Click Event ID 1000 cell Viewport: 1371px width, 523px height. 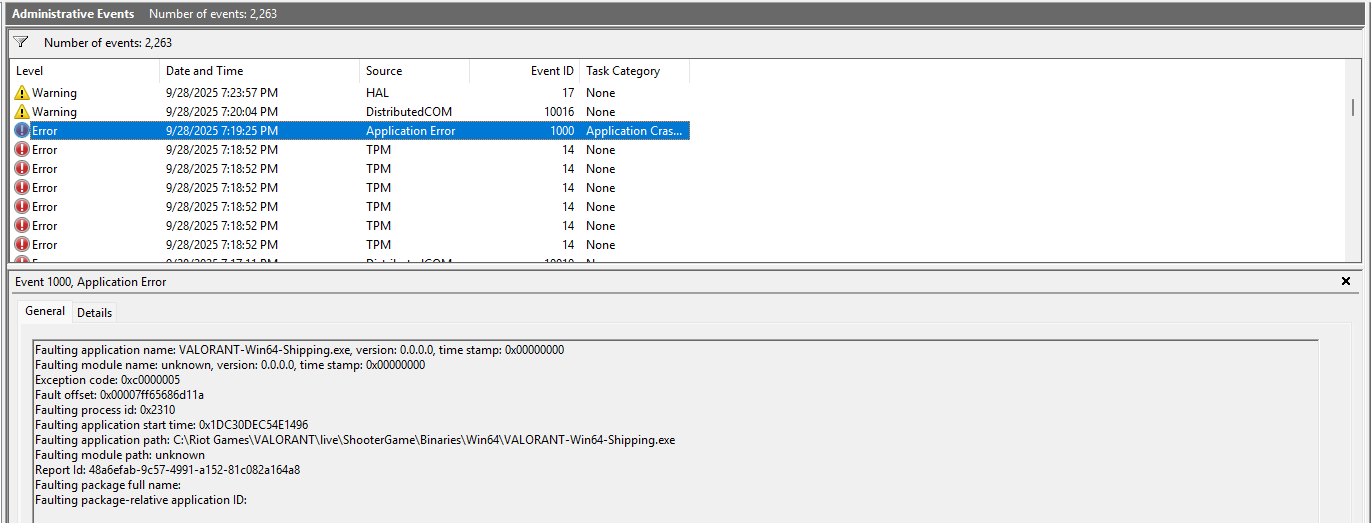[x=562, y=131]
